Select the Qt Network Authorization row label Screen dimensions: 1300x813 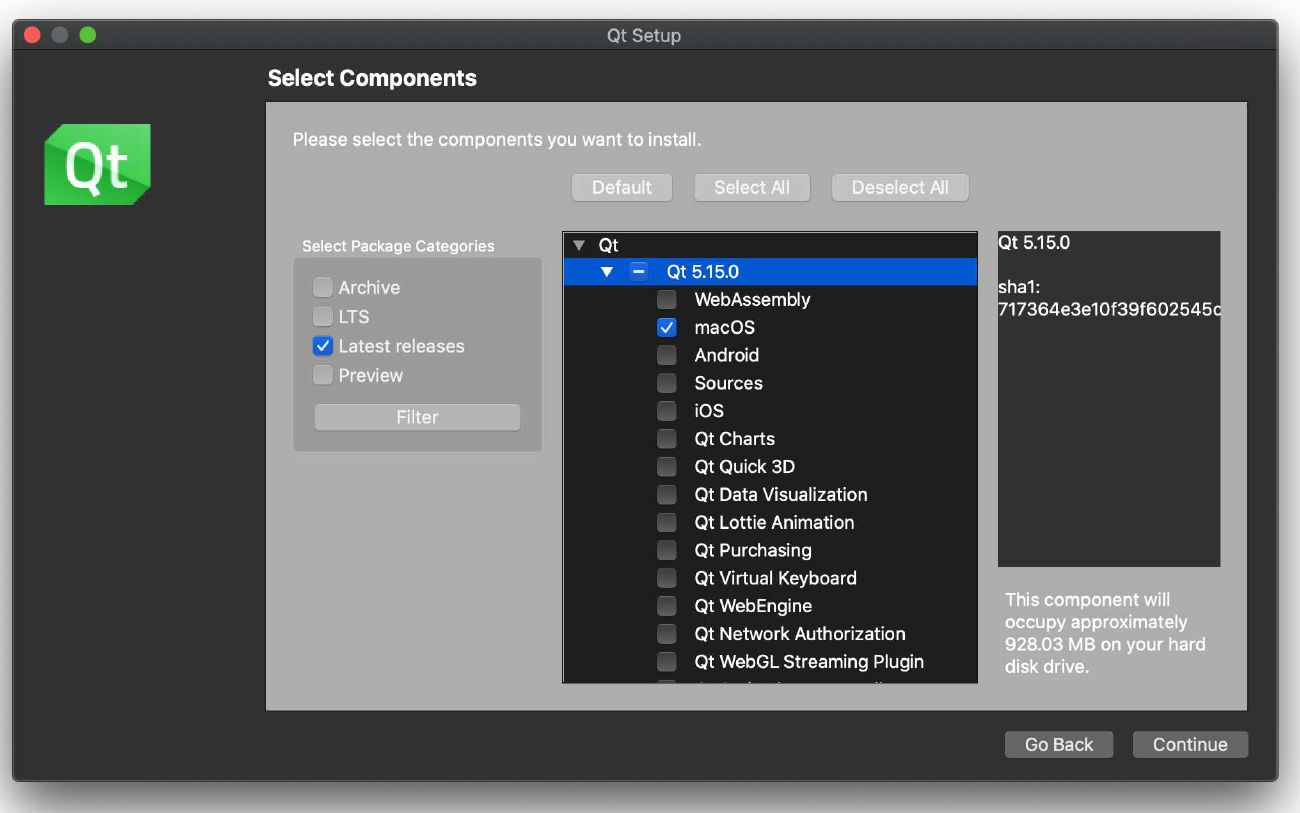coord(800,634)
